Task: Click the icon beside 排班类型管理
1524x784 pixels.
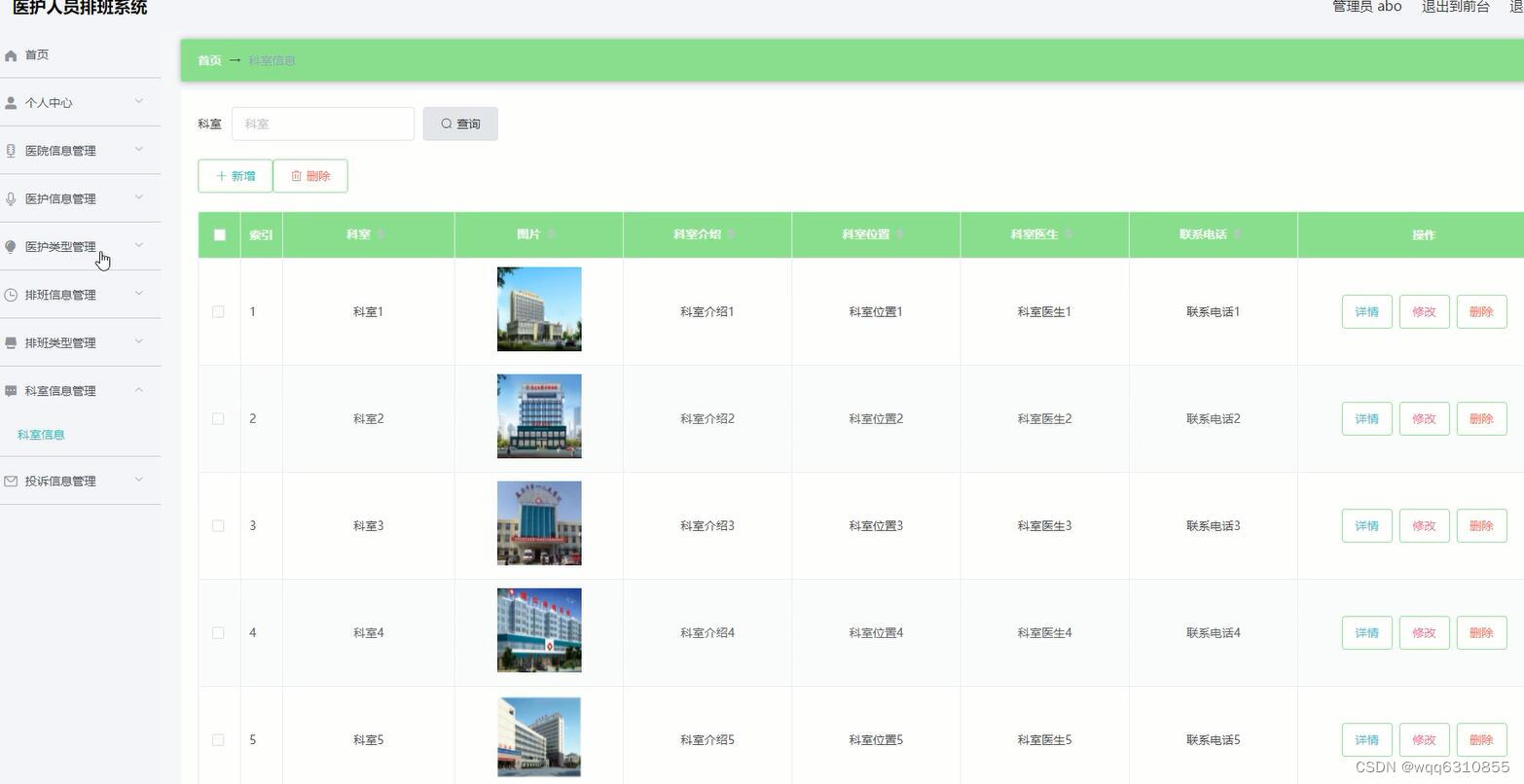Action: (11, 342)
